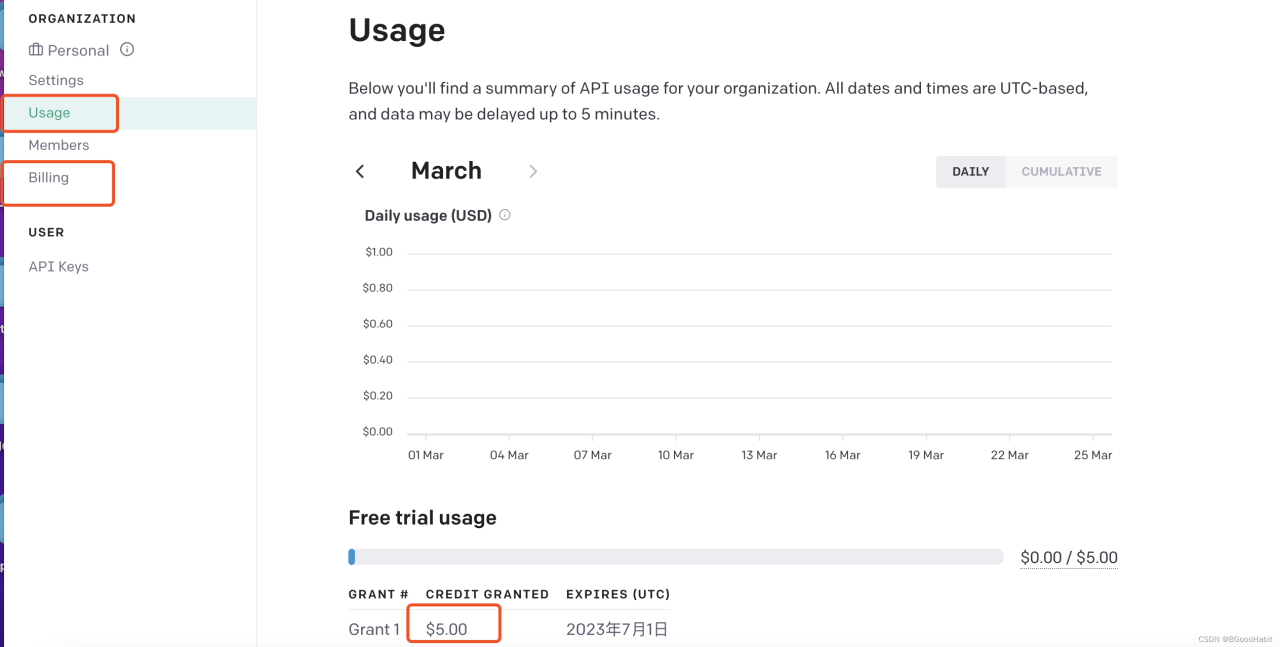
Task: Click the 2023年7月1日 expiration date
Action: tap(617, 629)
